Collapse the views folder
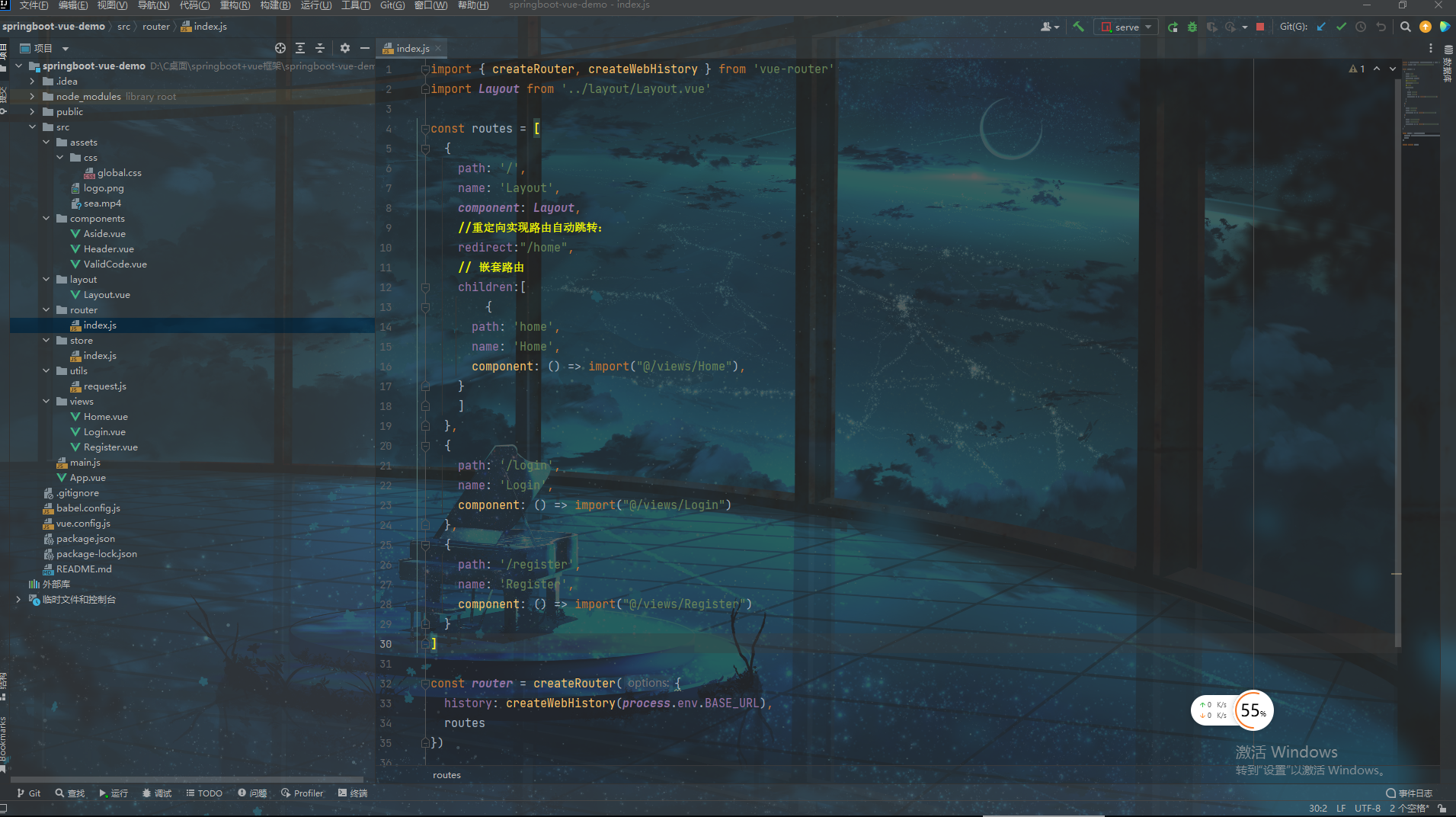Viewport: 1456px width, 817px height. (46, 402)
